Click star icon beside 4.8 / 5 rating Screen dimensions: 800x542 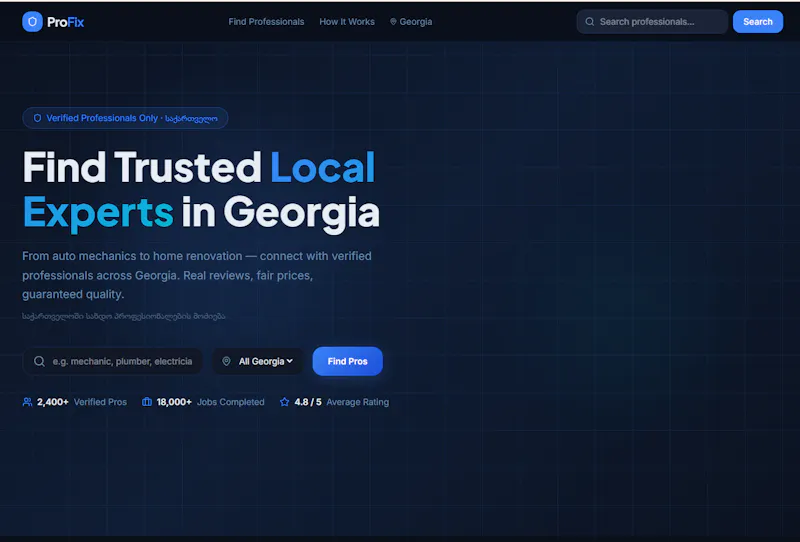[x=285, y=402]
